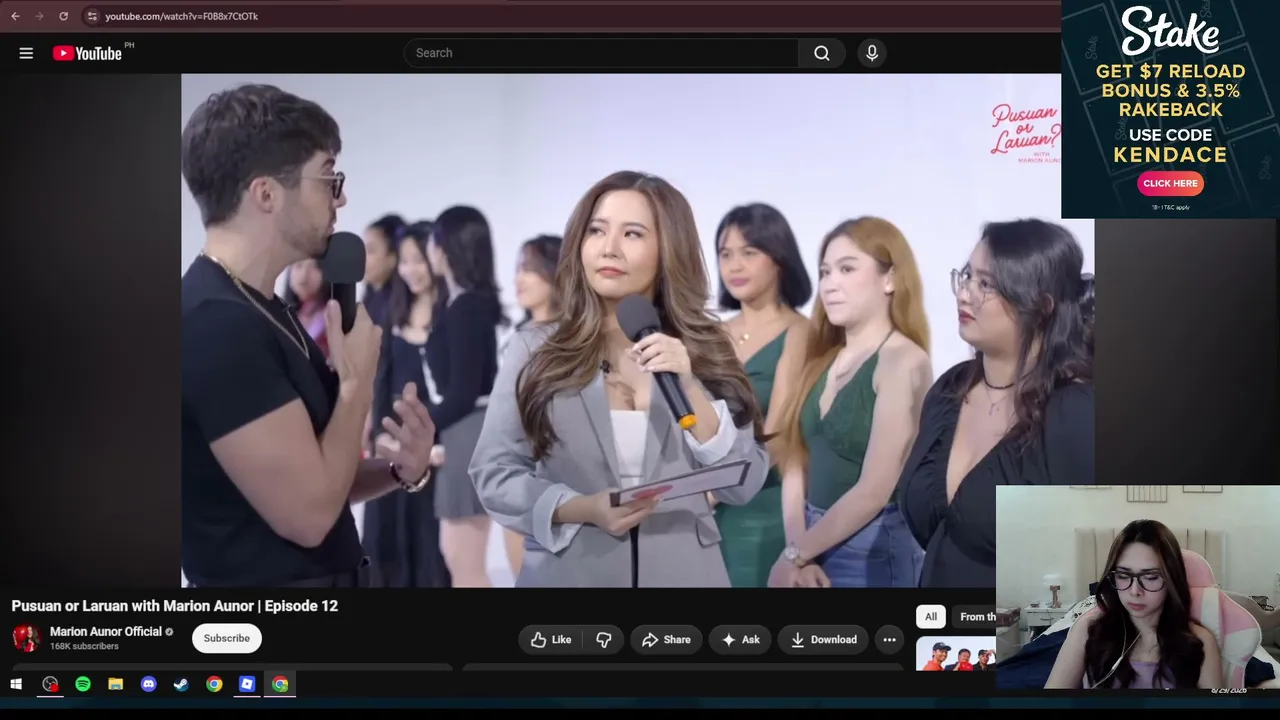This screenshot has height=720, width=1280.
Task: Click the Stake ad 'CLICK HERE' button
Action: click(x=1170, y=183)
